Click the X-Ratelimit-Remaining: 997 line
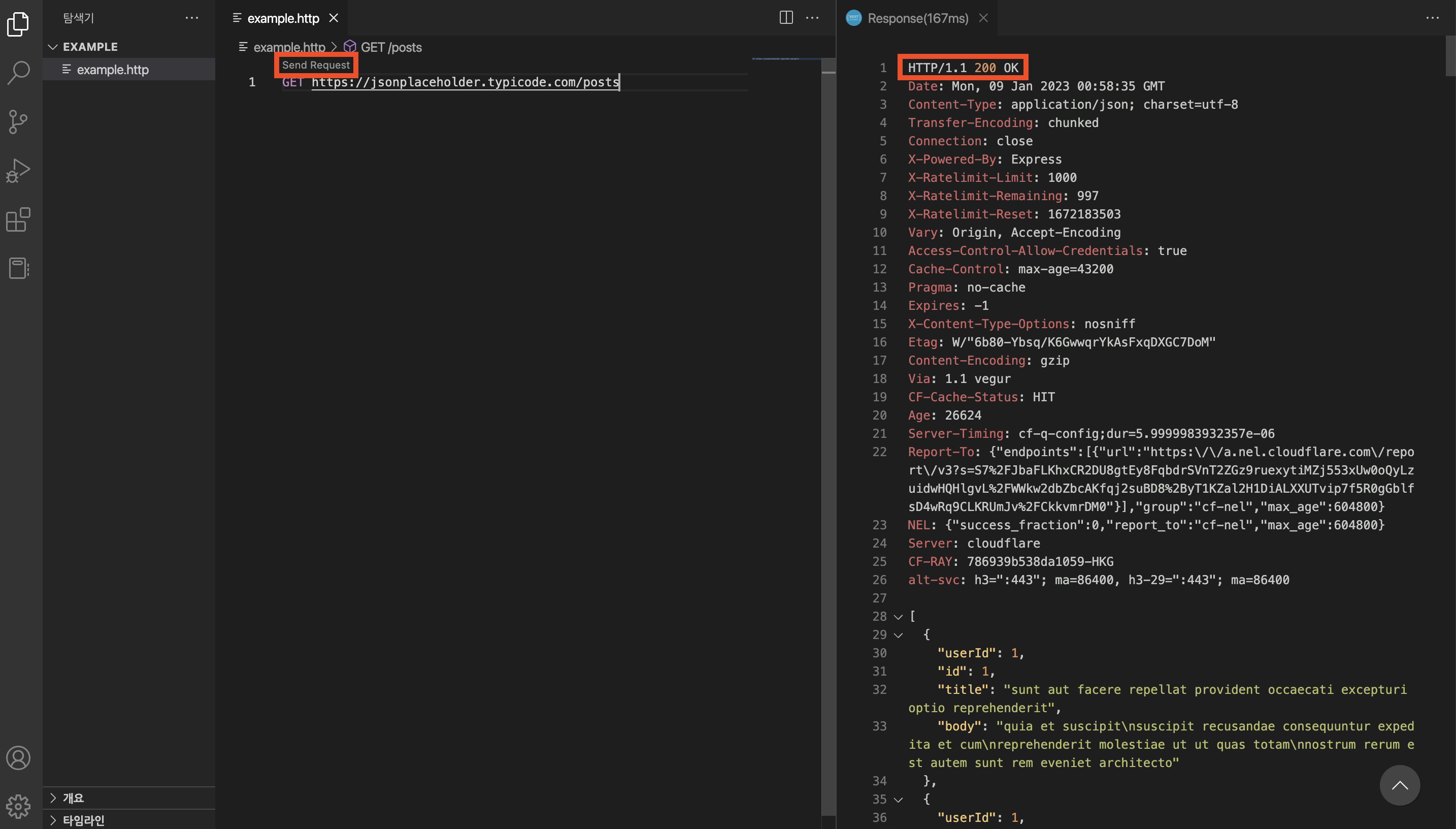Screen dimensions: 1456x829 [x=1003, y=196]
